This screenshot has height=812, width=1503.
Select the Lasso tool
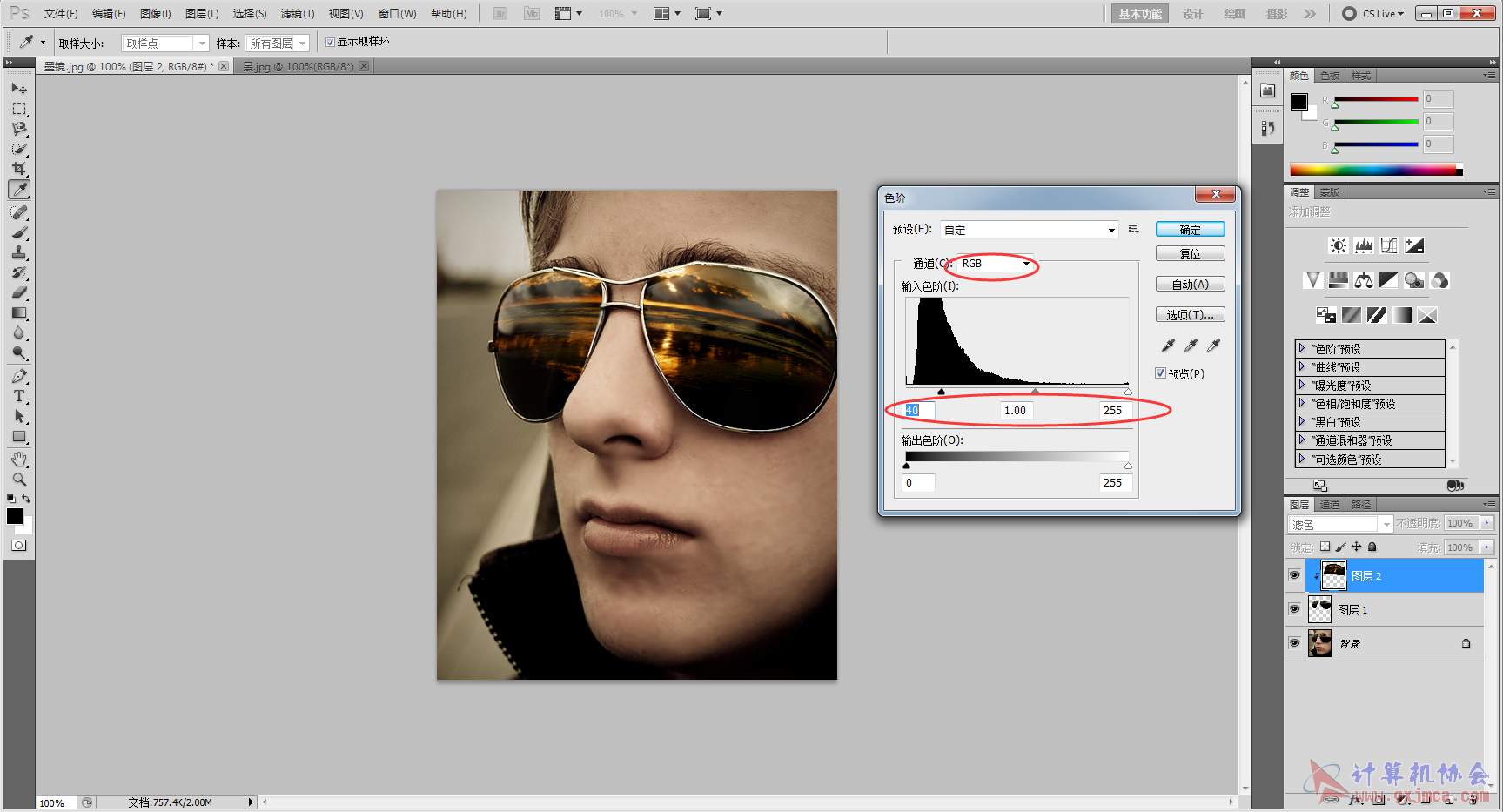point(19,129)
